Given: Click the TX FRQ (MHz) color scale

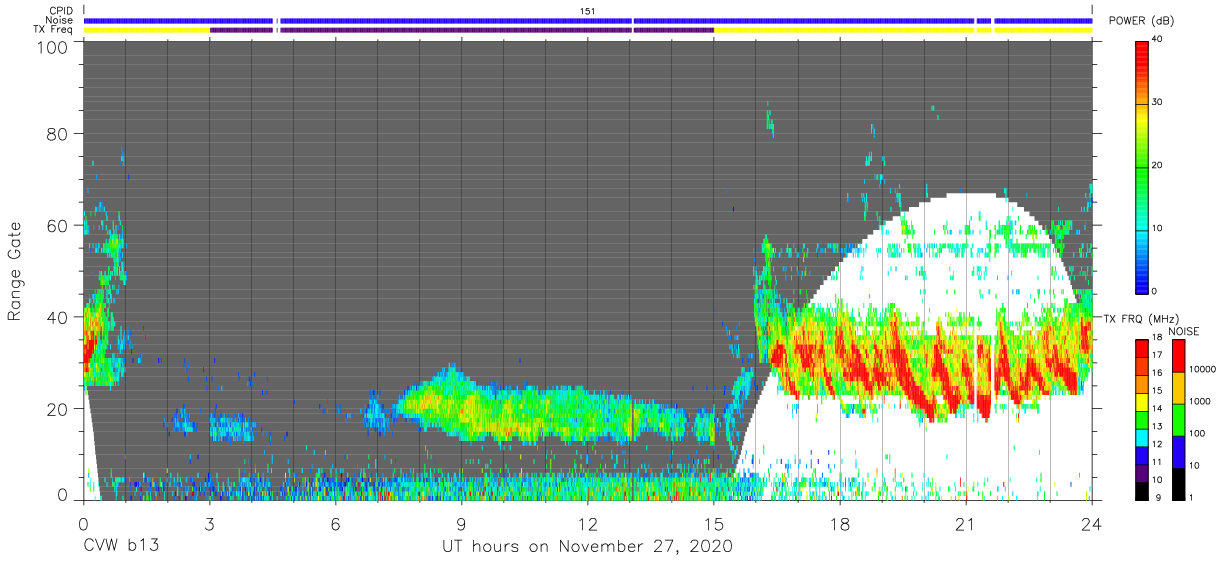Looking at the screenshot, I should click(x=1142, y=420).
